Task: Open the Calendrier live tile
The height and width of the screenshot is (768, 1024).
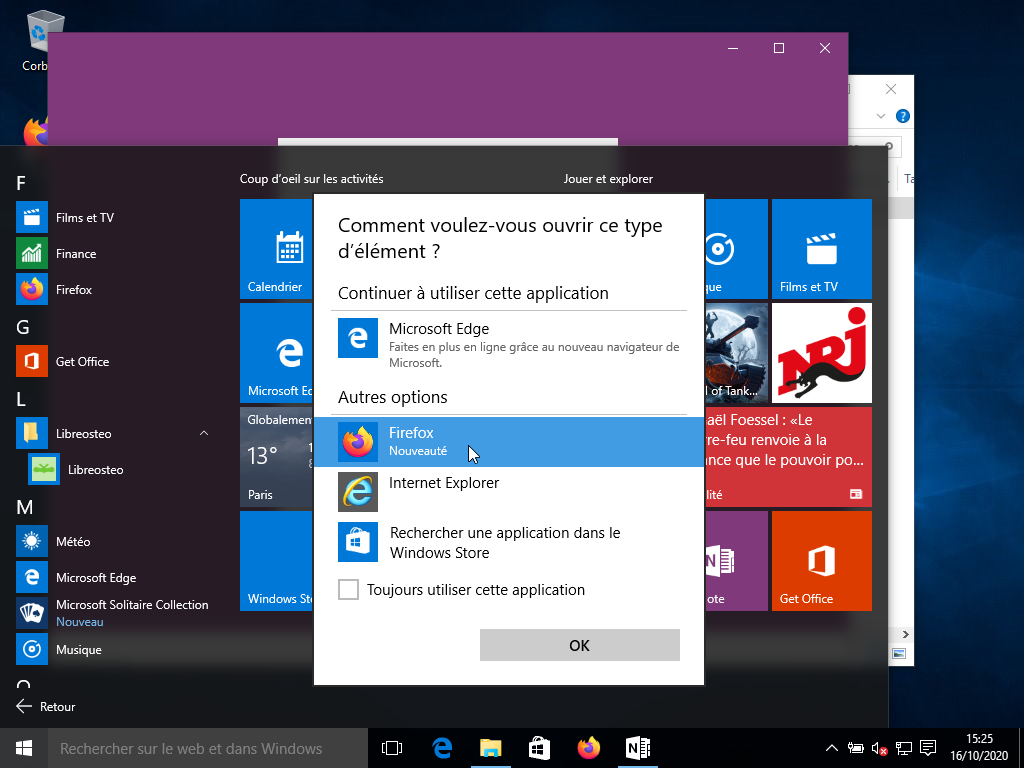Action: (276, 249)
